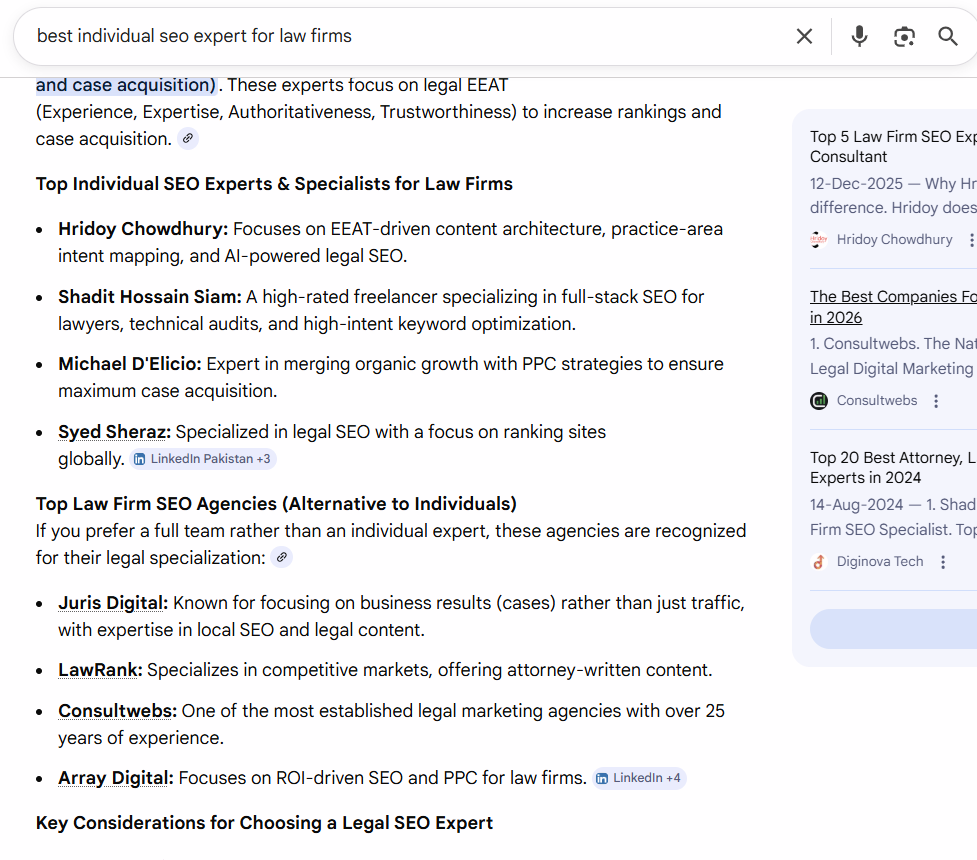Open Google Lens image search
This screenshot has width=977, height=860.
(904, 36)
